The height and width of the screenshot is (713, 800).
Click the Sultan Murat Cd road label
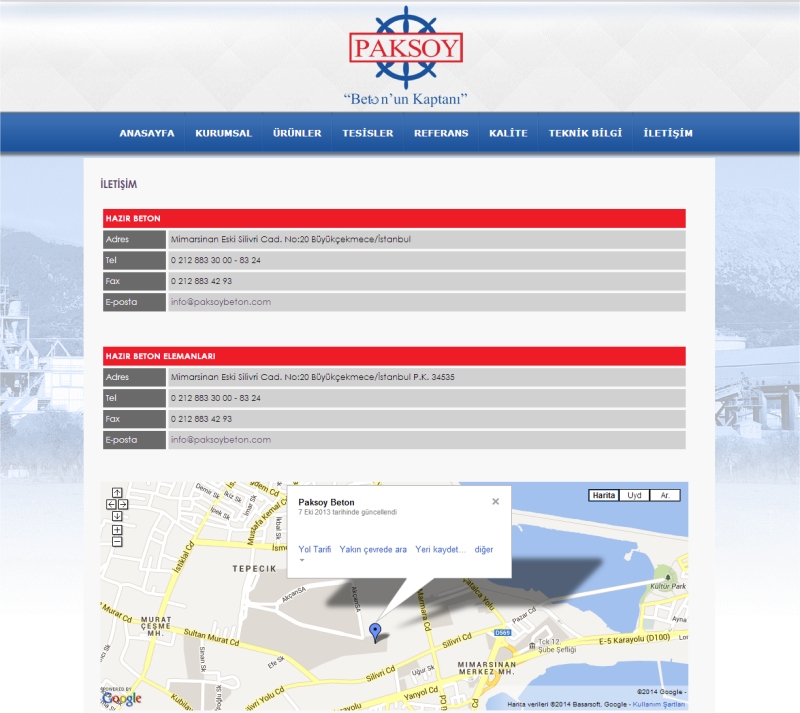[x=211, y=637]
